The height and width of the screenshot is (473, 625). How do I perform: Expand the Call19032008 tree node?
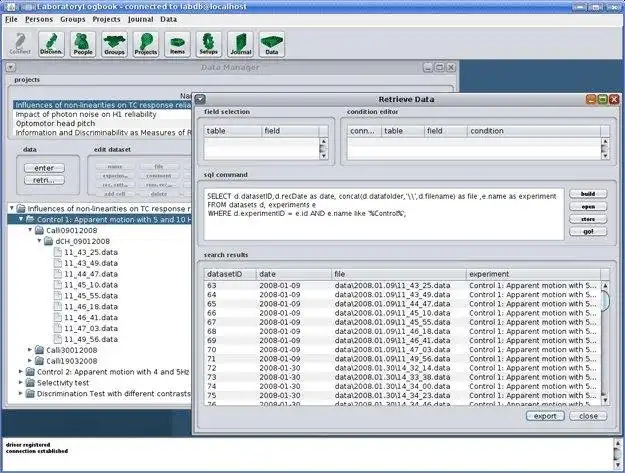coord(30,361)
